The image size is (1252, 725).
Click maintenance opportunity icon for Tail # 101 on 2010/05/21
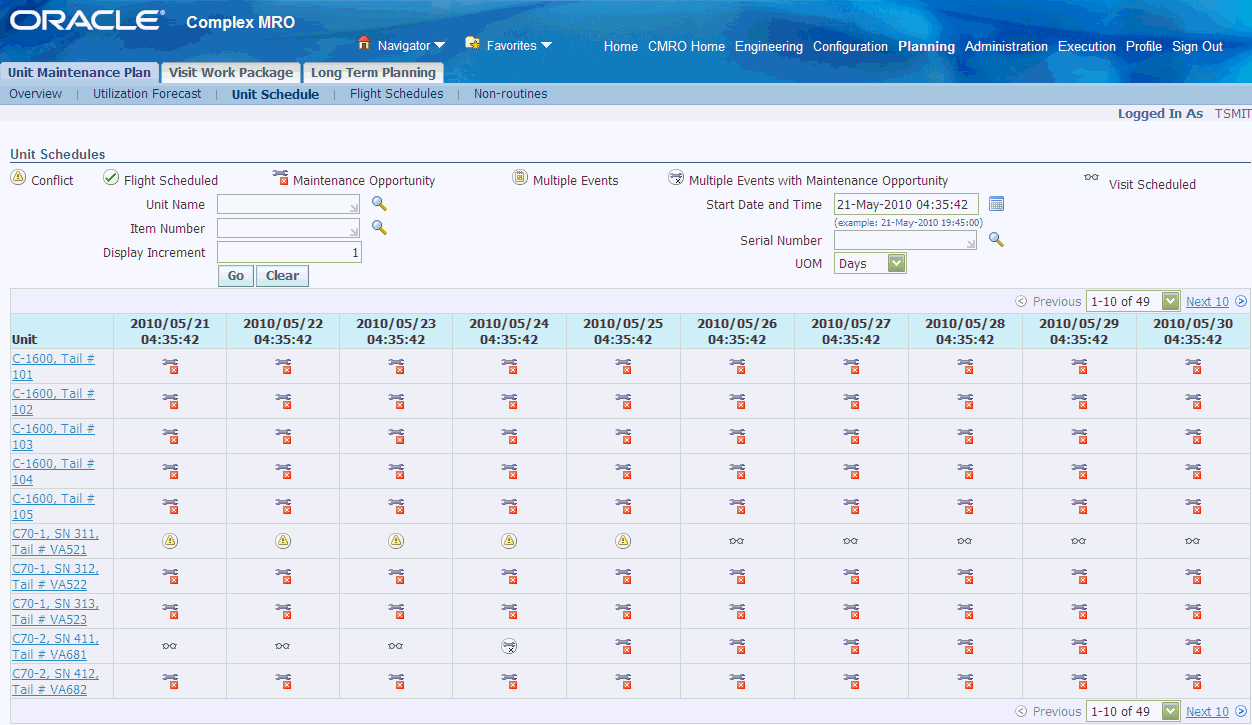[170, 367]
